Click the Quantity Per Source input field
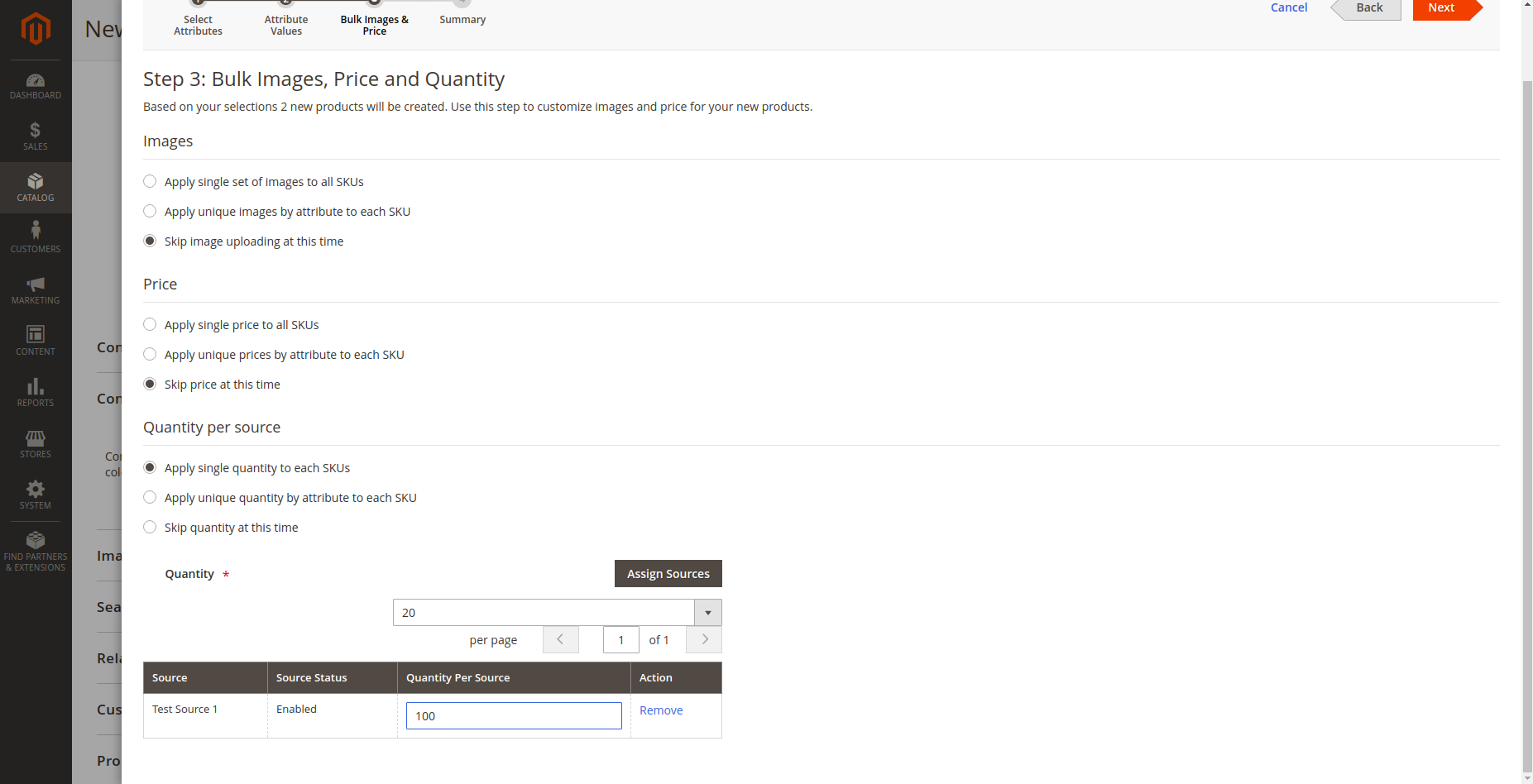Image resolution: width=1533 pixels, height=784 pixels. [x=513, y=715]
